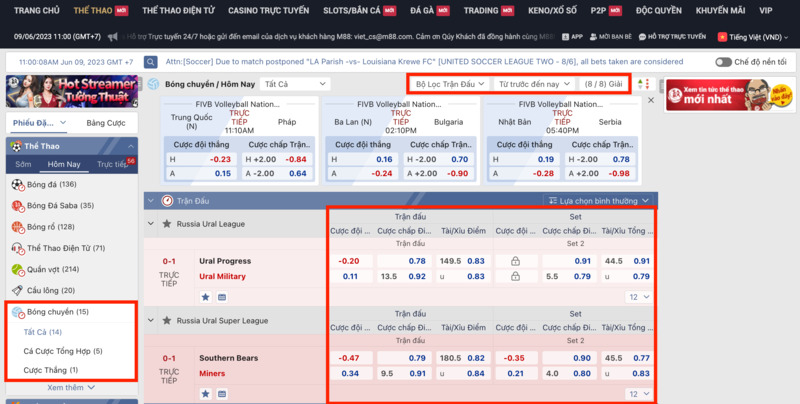Viewport: 800px width, 404px height.
Task: Select Tất Cả (14) under Bóng chuyền
Action: [x=42, y=332]
